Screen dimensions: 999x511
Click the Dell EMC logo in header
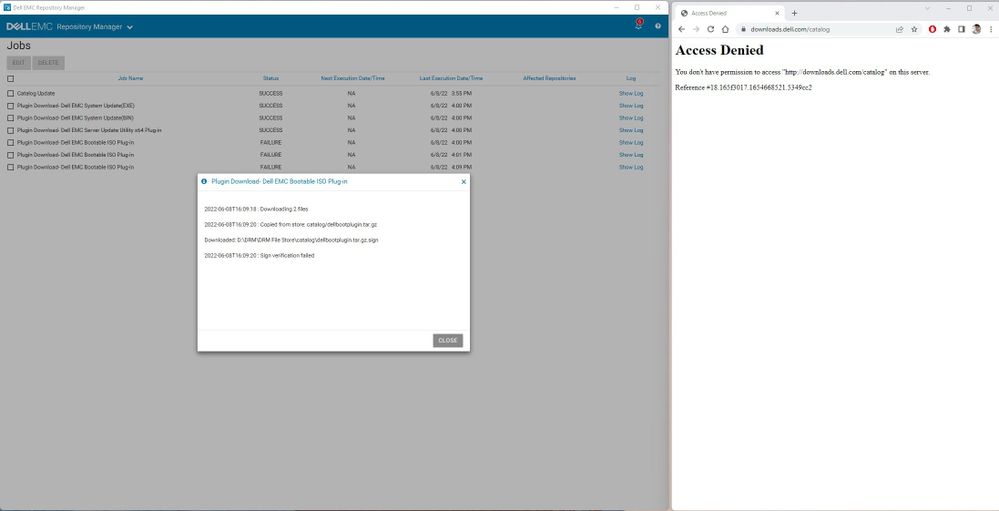point(29,27)
